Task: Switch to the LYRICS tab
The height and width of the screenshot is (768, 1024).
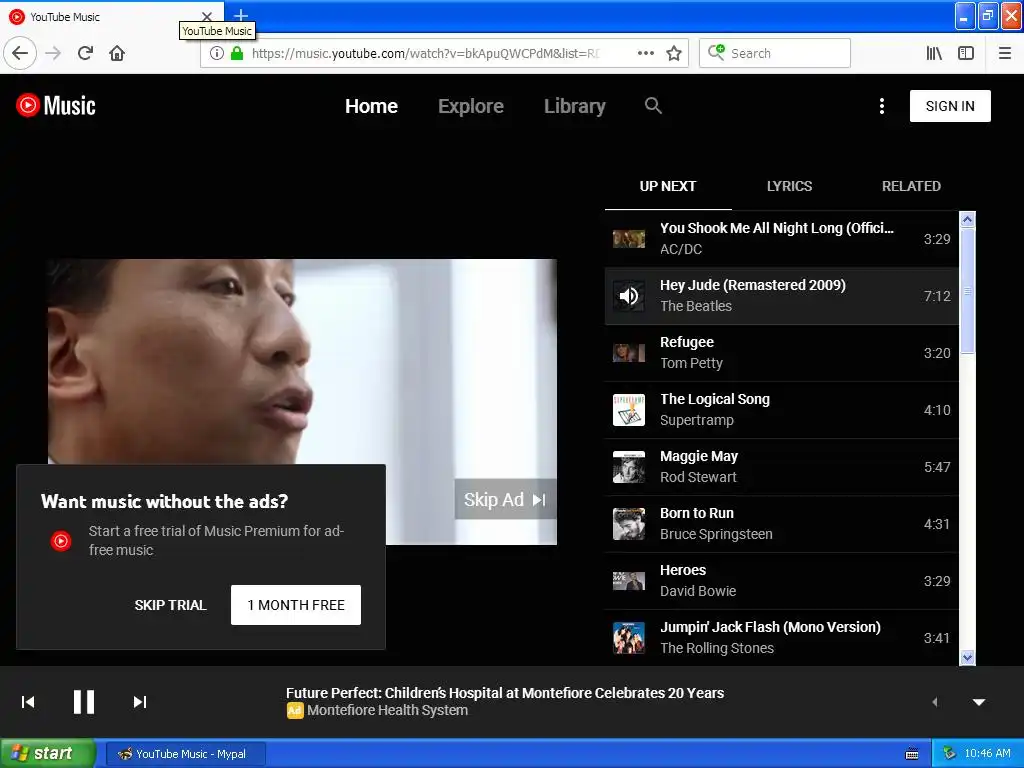Action: point(789,186)
